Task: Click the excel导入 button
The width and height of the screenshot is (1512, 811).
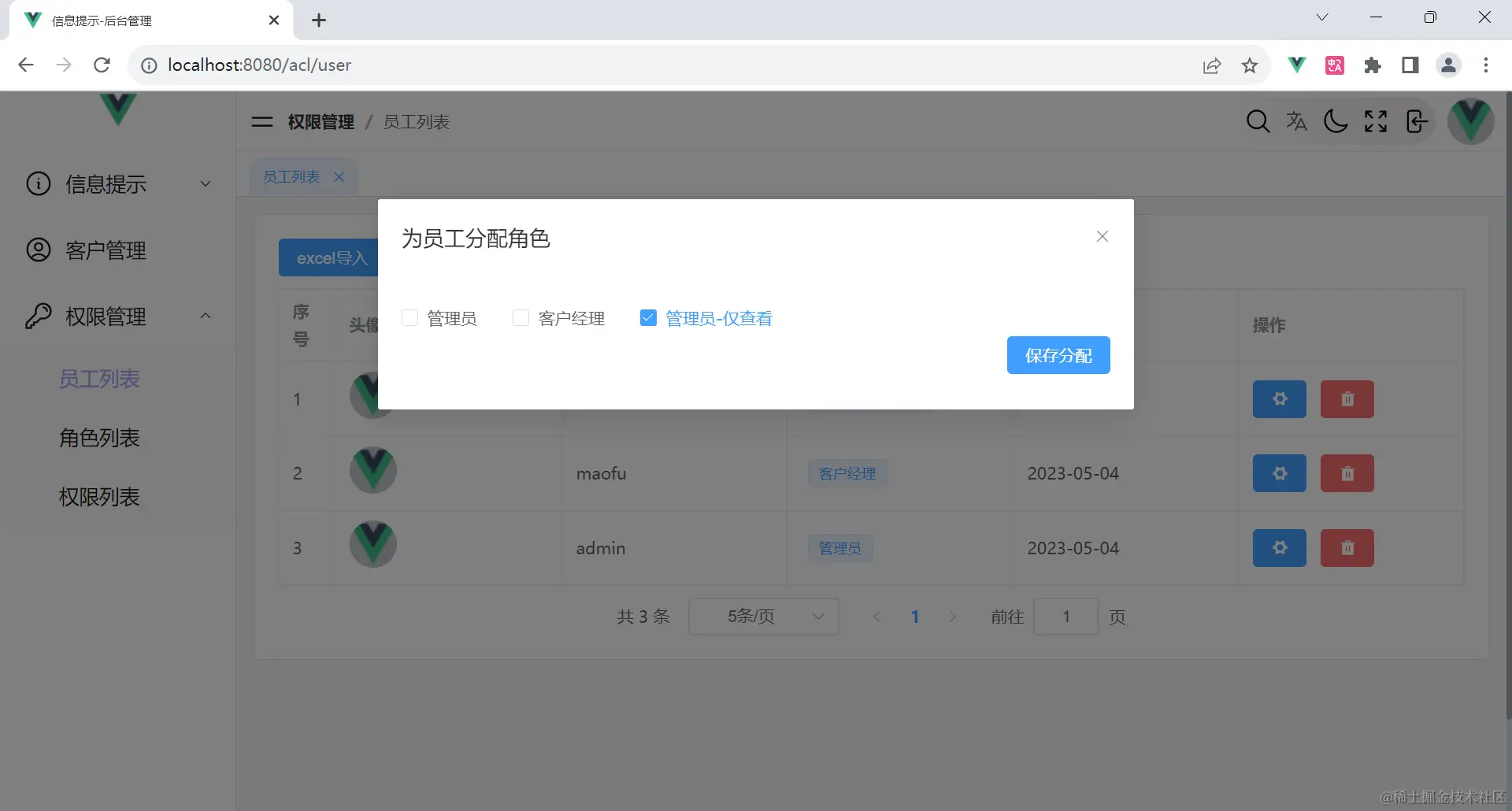Action: (x=328, y=257)
